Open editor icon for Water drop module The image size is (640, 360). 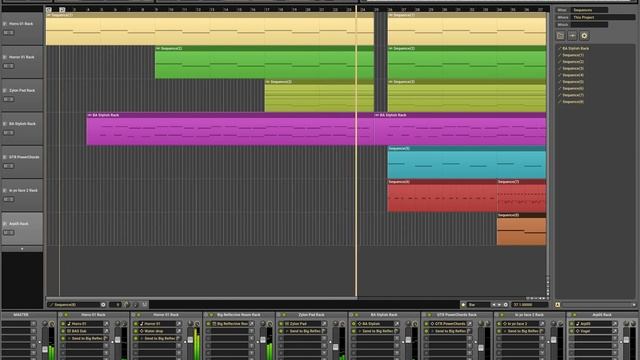[179, 331]
